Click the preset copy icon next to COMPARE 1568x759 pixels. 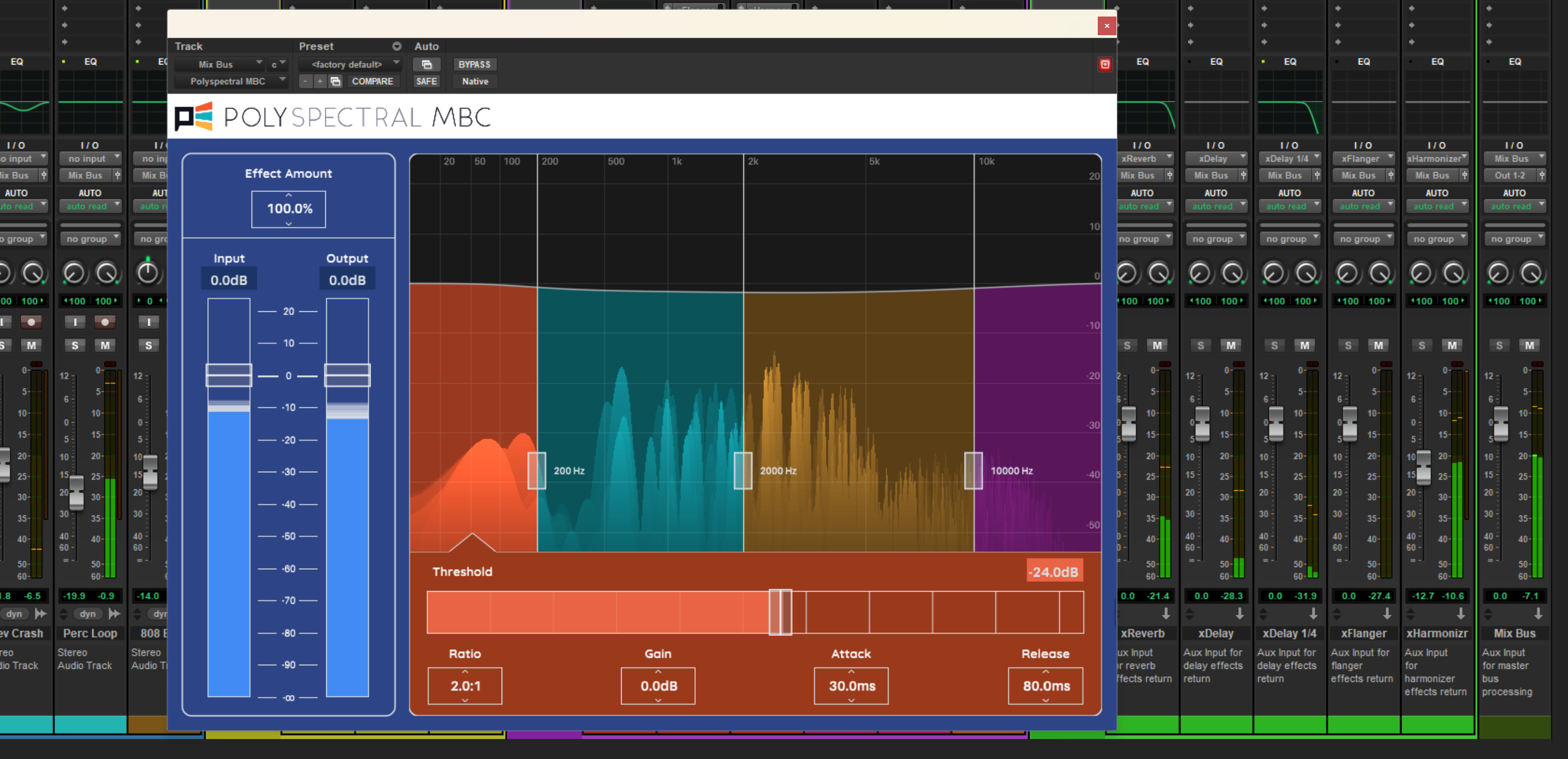[335, 81]
